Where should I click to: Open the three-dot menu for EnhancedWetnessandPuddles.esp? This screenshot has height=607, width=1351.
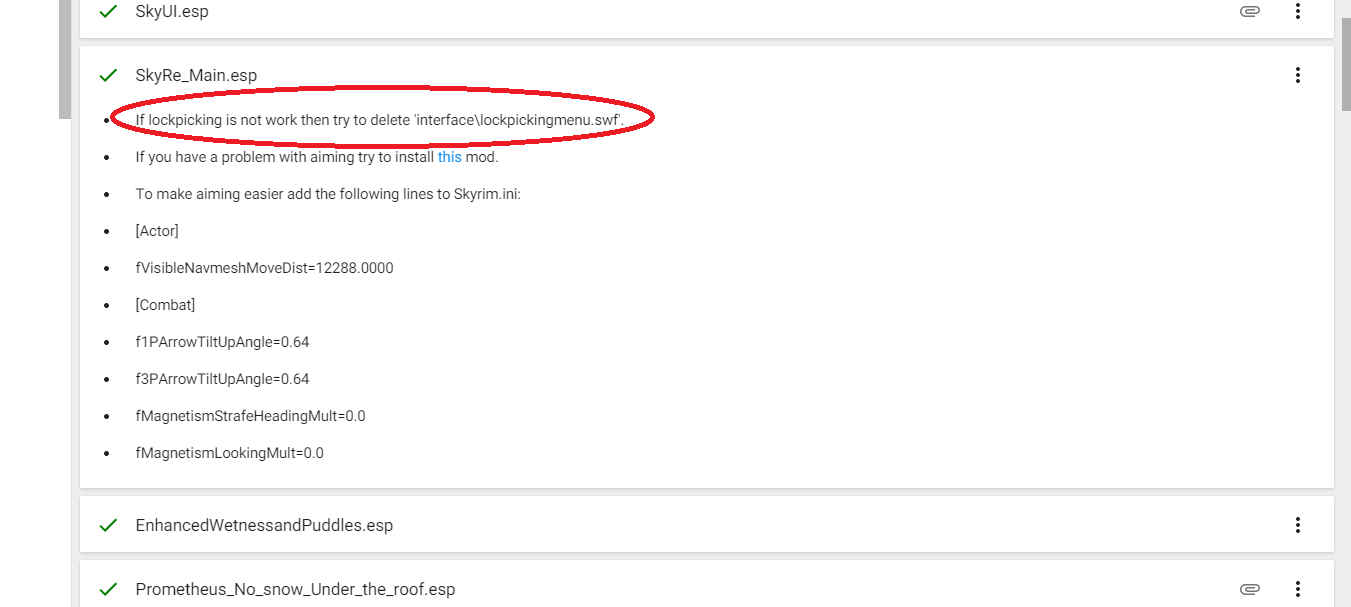tap(1297, 525)
